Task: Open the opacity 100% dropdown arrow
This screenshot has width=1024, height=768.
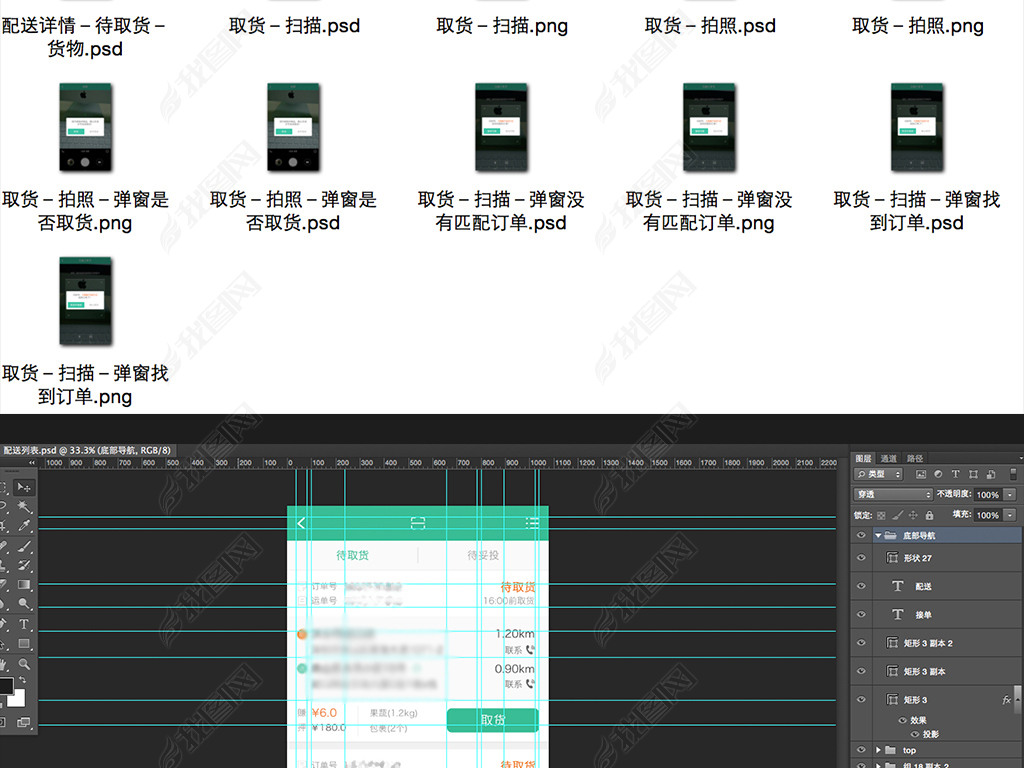Action: pos(1010,495)
